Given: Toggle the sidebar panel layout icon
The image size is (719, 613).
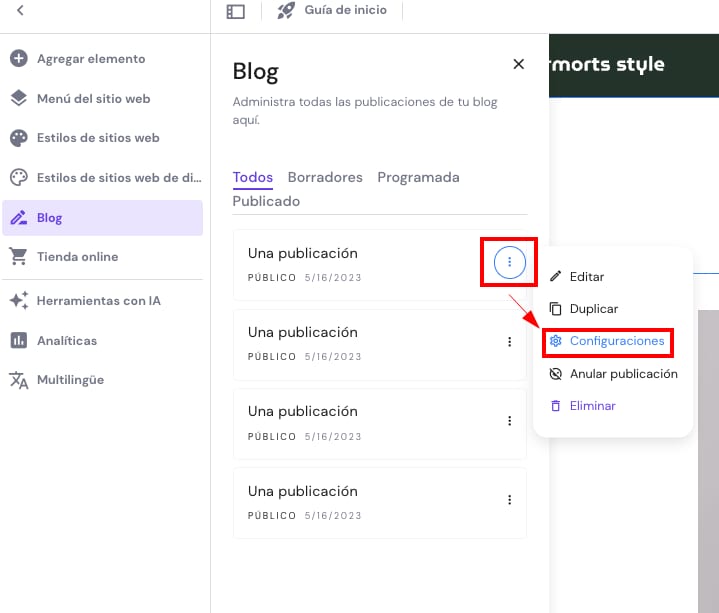Looking at the screenshot, I should [235, 11].
